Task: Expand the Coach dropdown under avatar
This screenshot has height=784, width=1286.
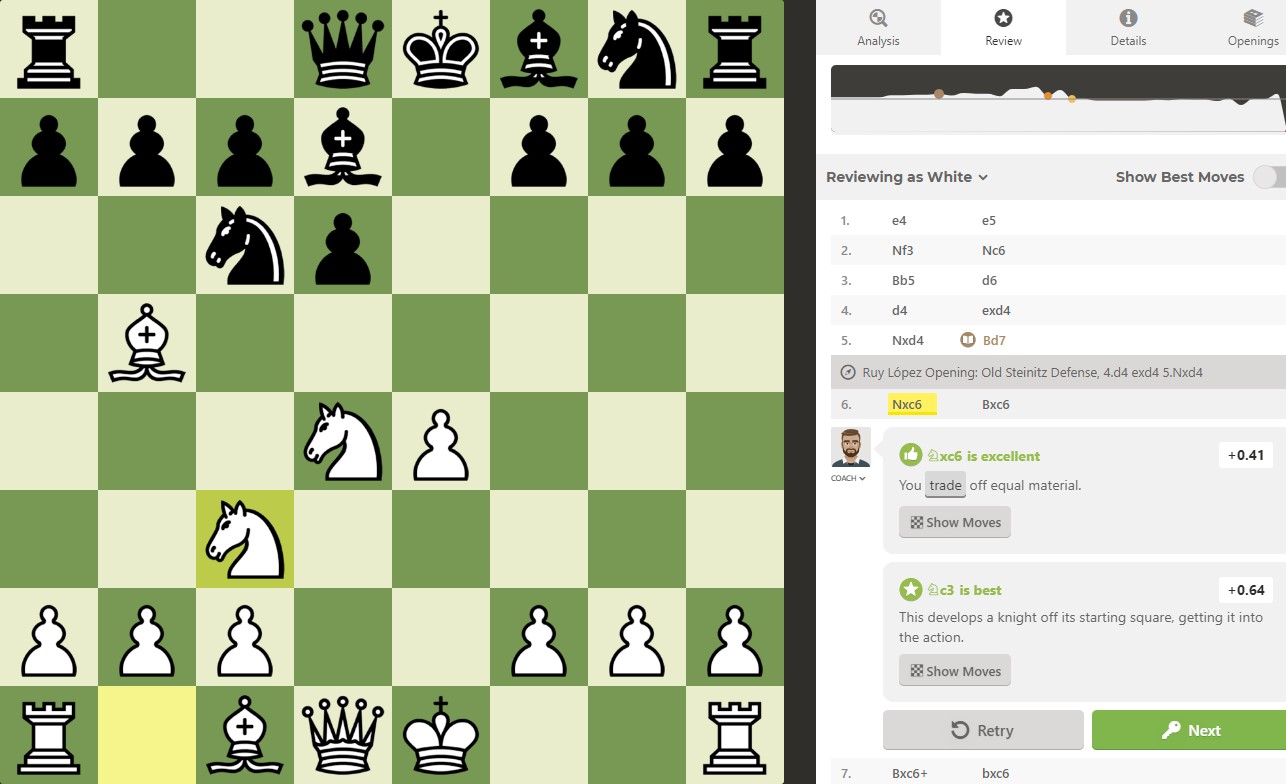Action: [848, 478]
